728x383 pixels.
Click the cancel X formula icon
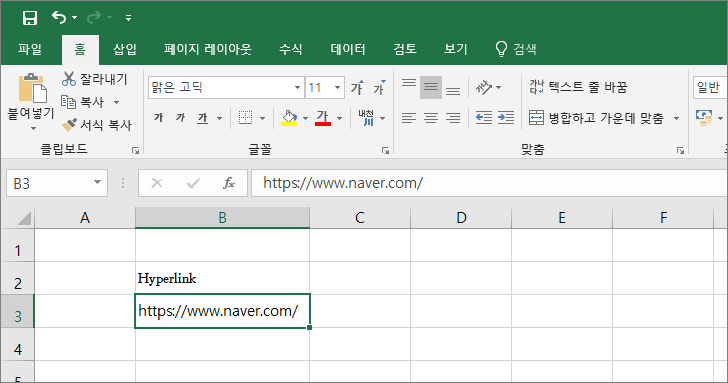tap(157, 183)
